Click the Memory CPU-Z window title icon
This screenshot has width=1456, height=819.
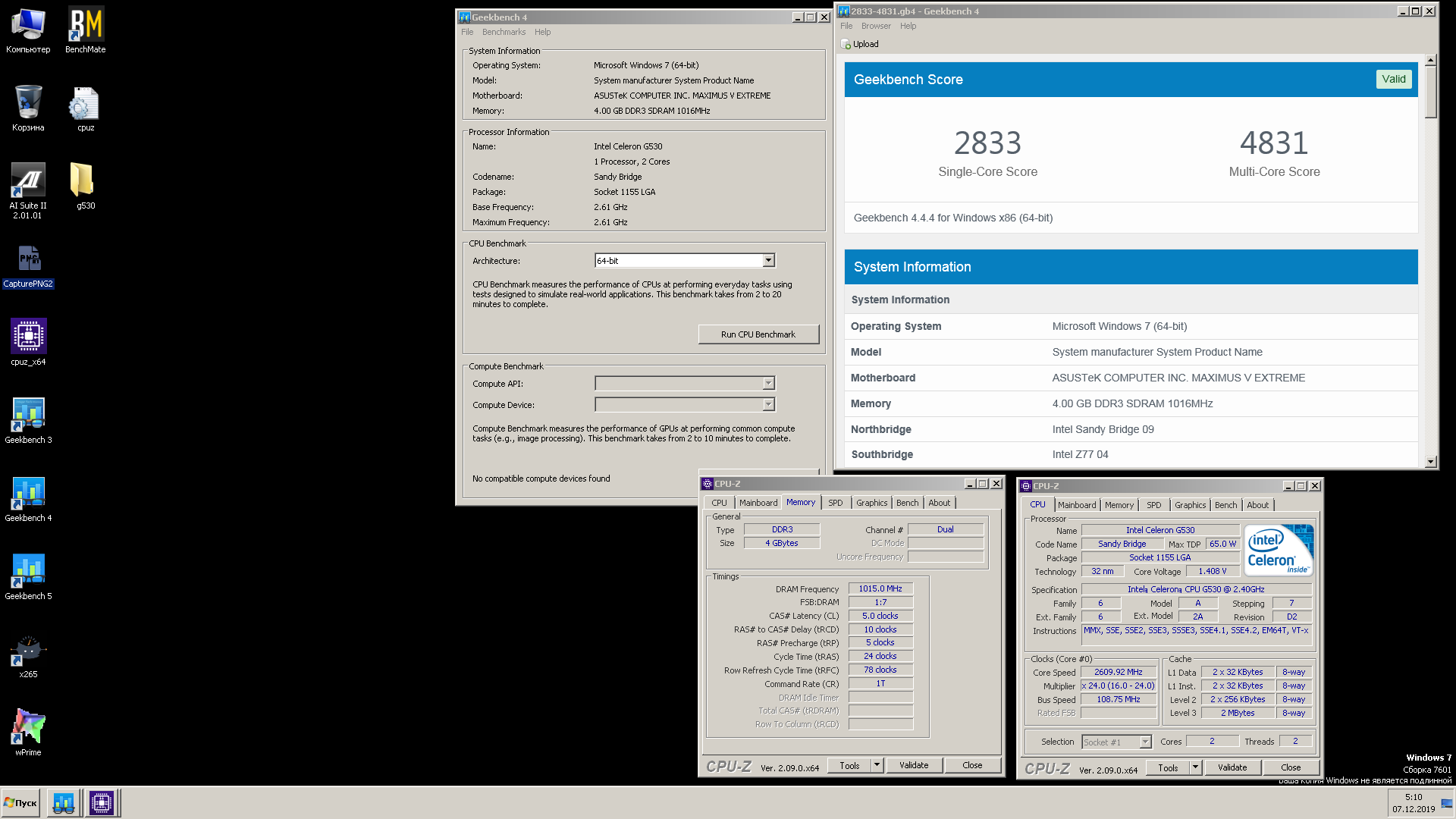(x=708, y=484)
